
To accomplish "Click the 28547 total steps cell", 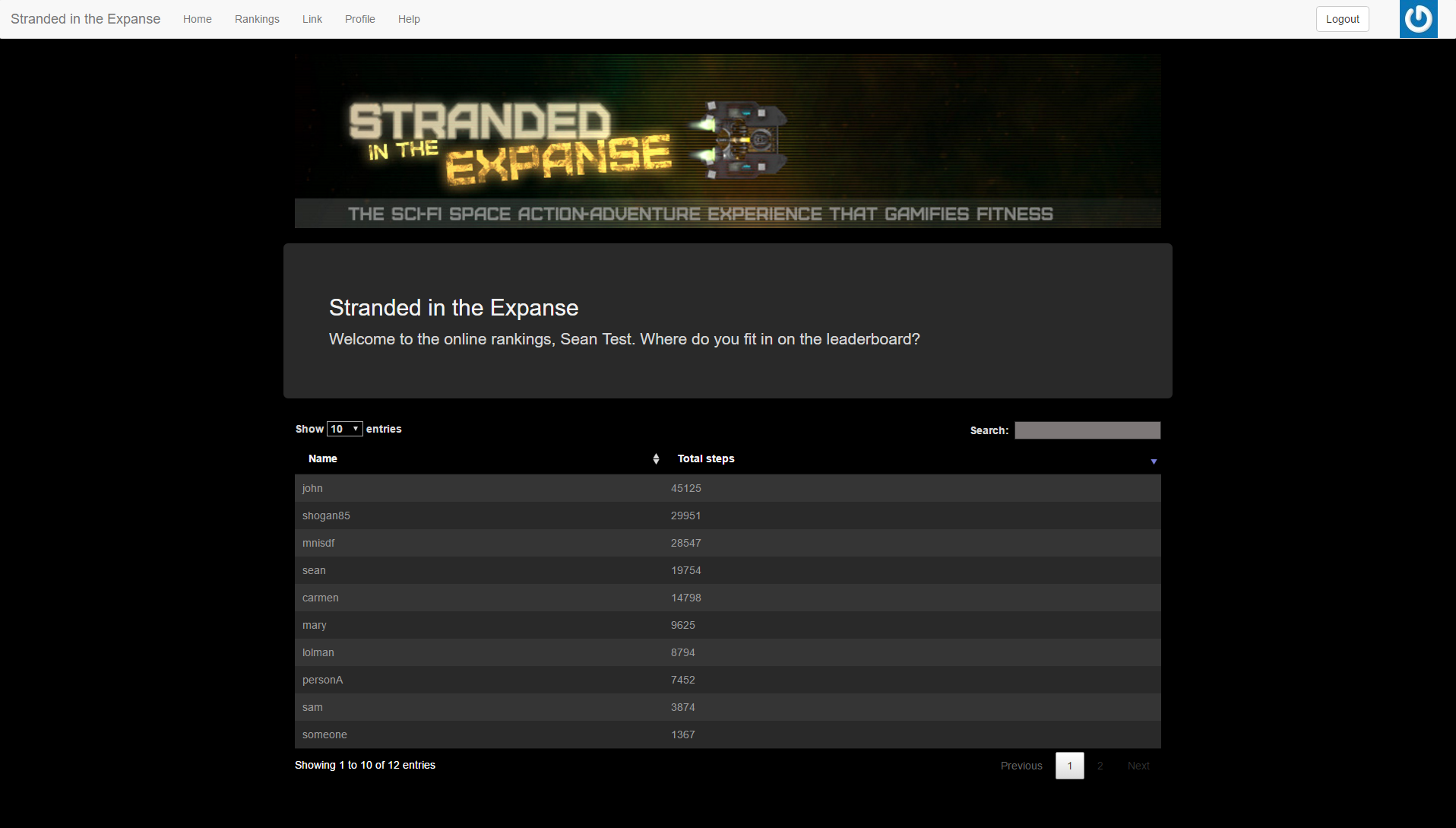I will point(913,543).
